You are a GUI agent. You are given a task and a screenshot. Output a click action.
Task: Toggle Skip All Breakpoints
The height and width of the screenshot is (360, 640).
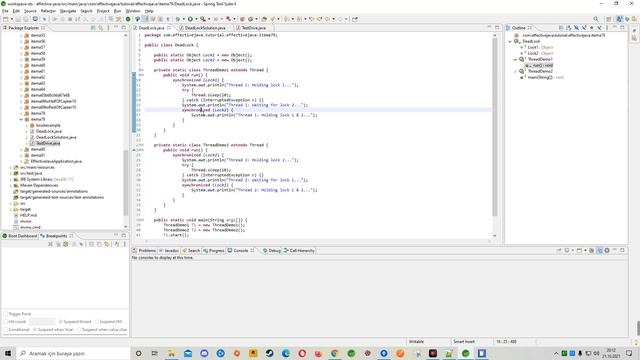tap(81, 244)
